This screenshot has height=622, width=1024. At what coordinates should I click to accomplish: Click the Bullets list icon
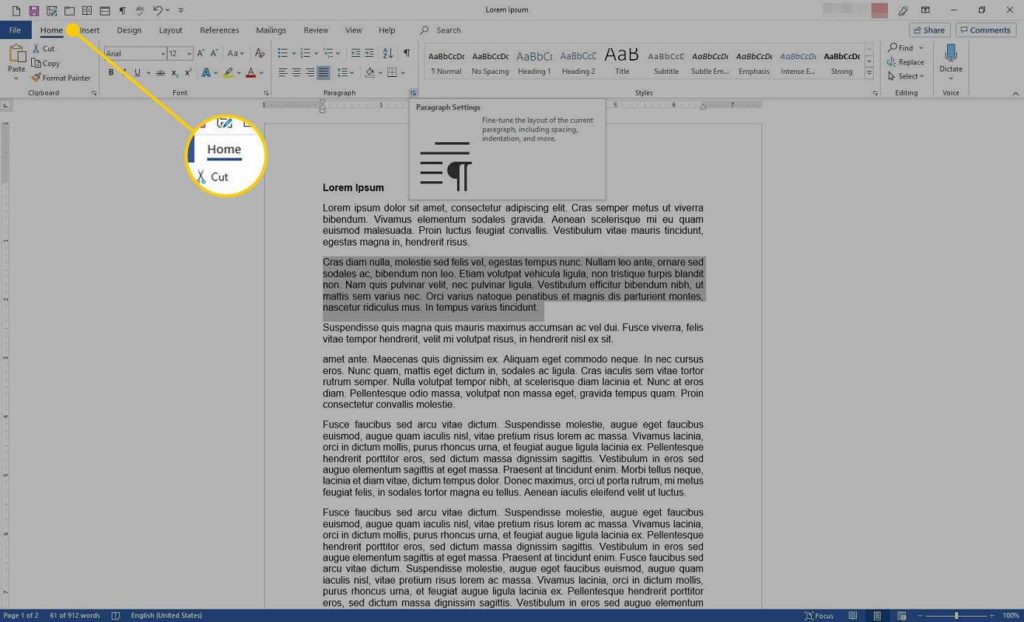pyautogui.click(x=282, y=53)
